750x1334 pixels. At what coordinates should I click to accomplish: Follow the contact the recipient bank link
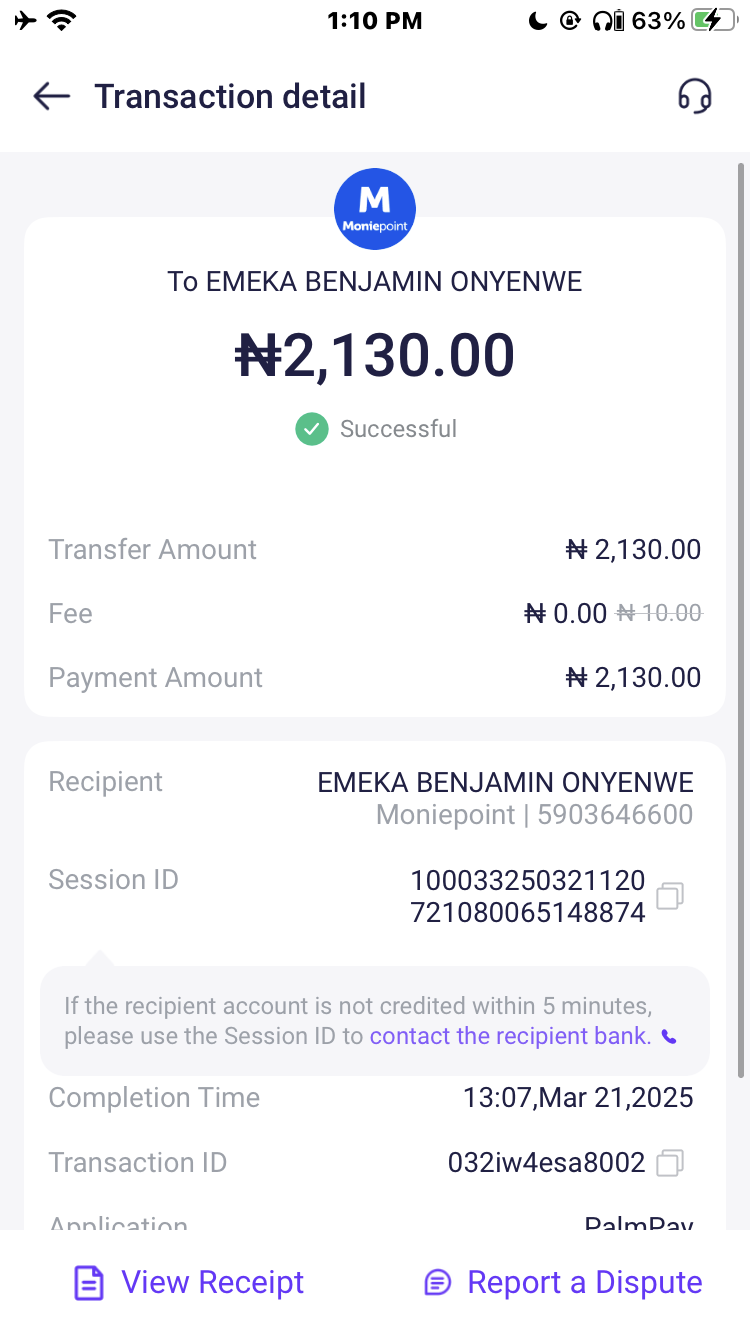click(x=510, y=1036)
